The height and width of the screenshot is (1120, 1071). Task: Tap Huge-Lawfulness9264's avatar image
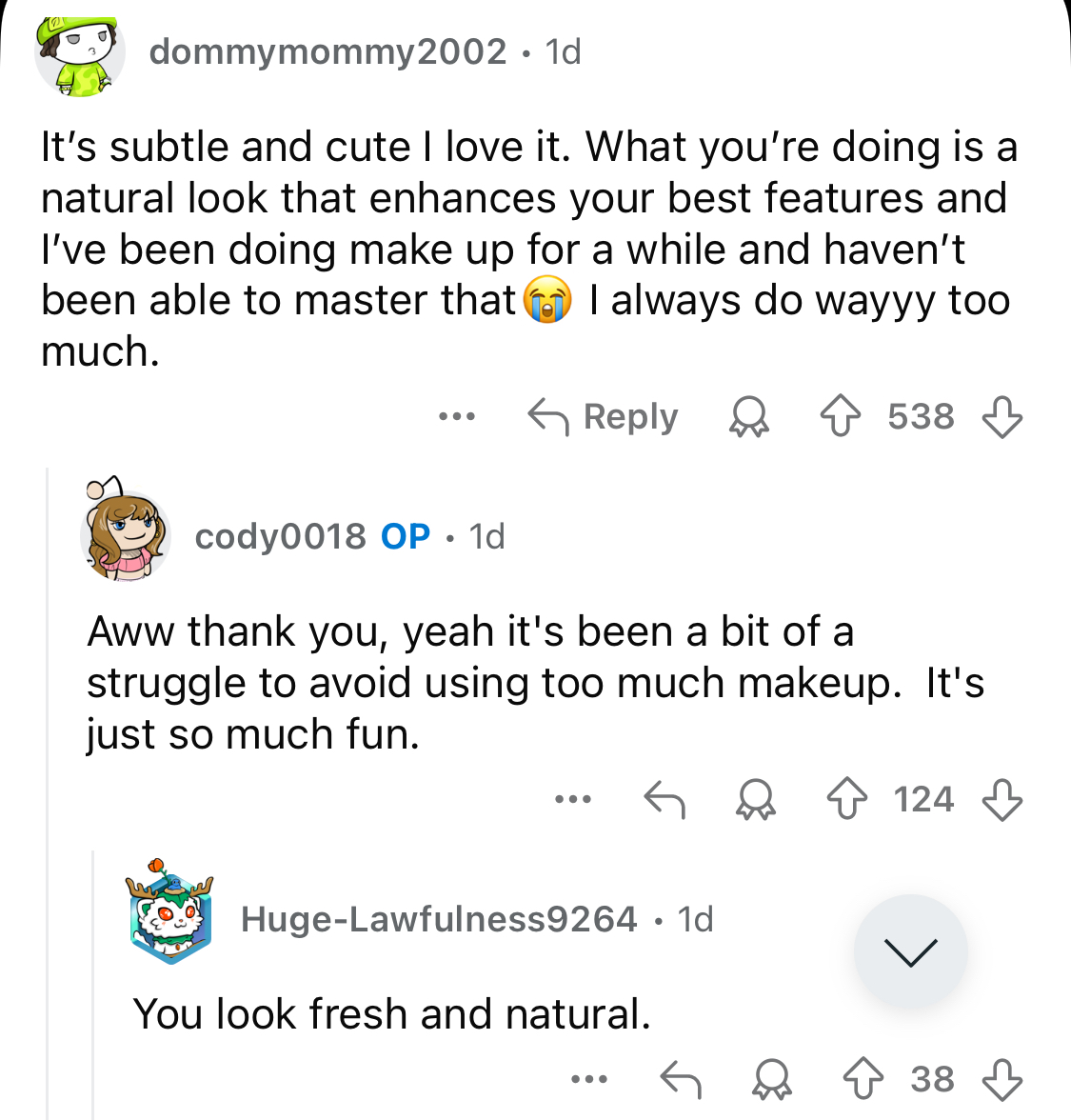170,914
